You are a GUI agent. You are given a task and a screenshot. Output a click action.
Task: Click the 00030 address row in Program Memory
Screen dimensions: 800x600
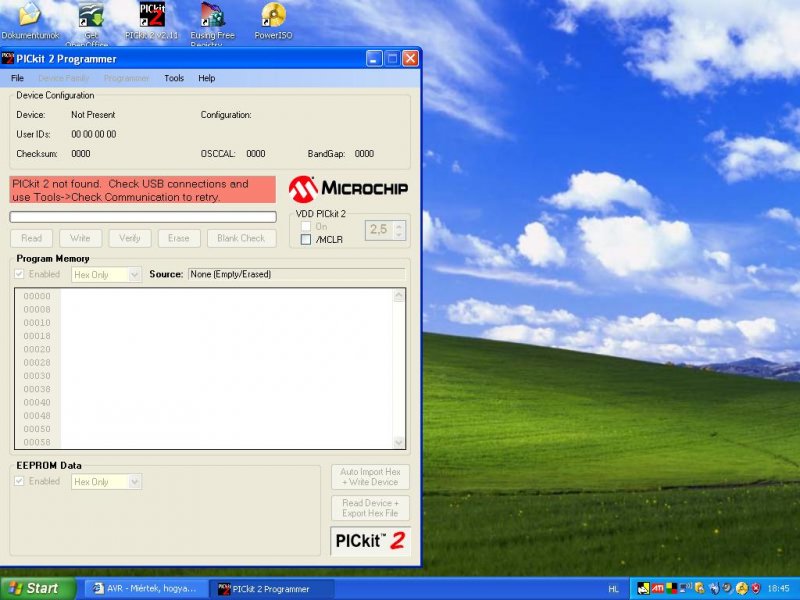(x=37, y=376)
